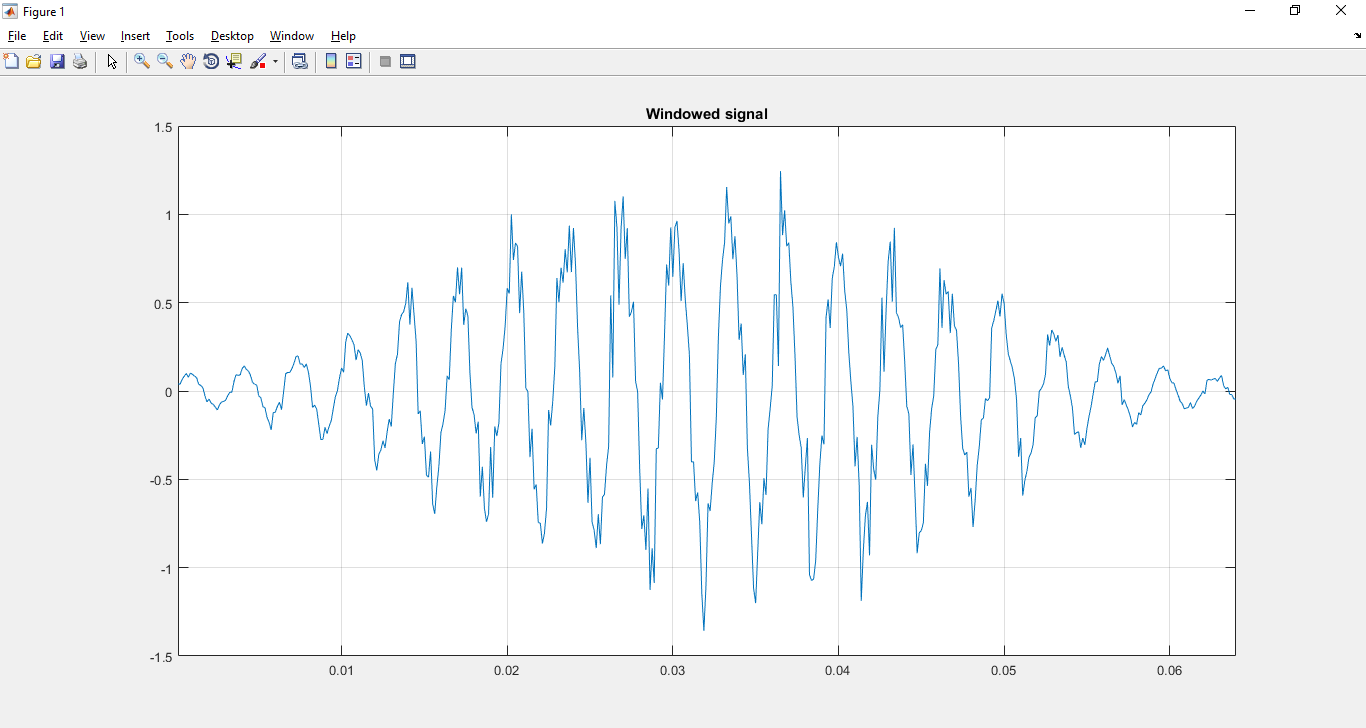Open the View menu
This screenshot has width=1366, height=728.
[x=92, y=36]
